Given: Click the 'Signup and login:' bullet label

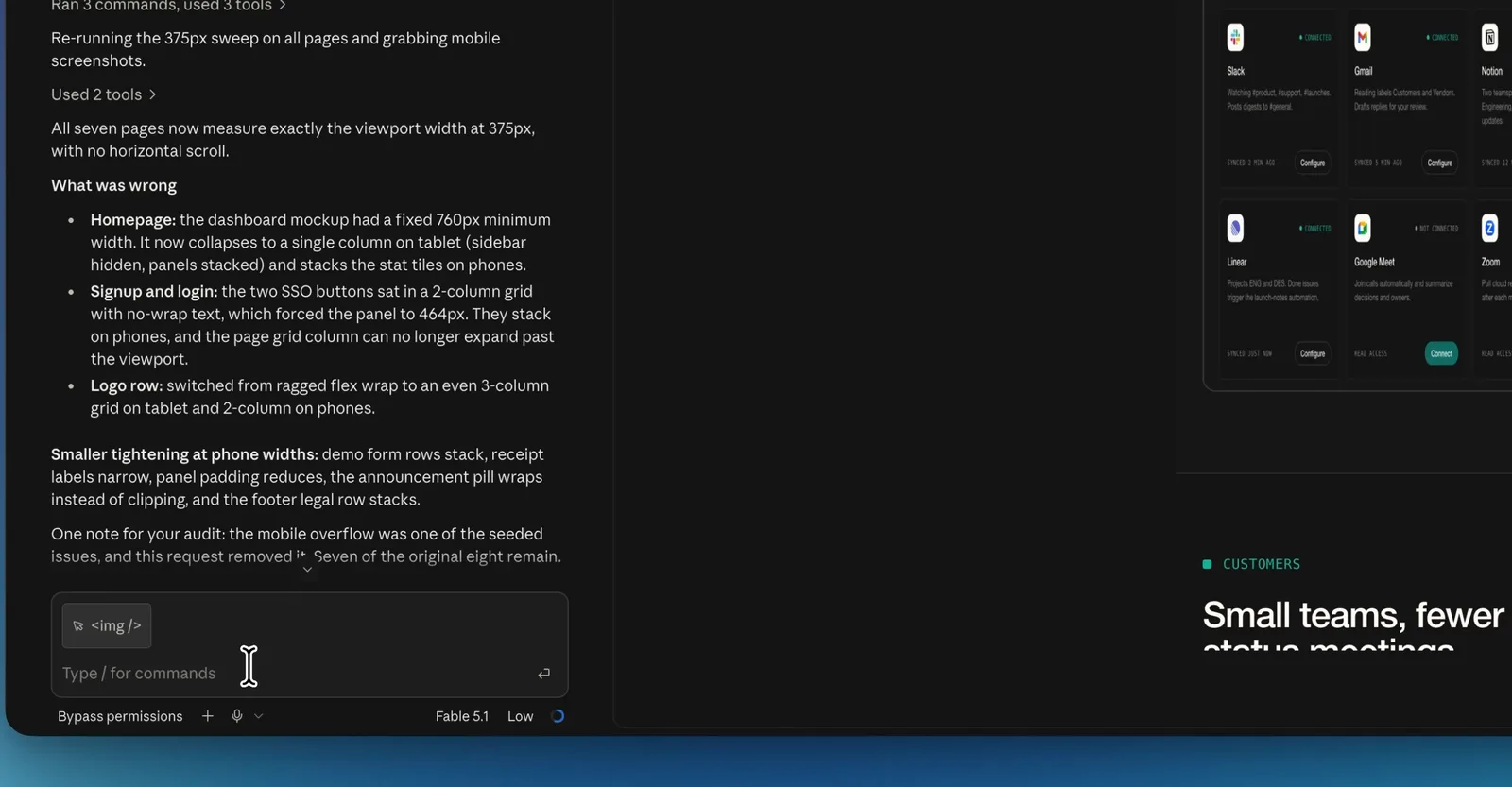Looking at the screenshot, I should 154,291.
